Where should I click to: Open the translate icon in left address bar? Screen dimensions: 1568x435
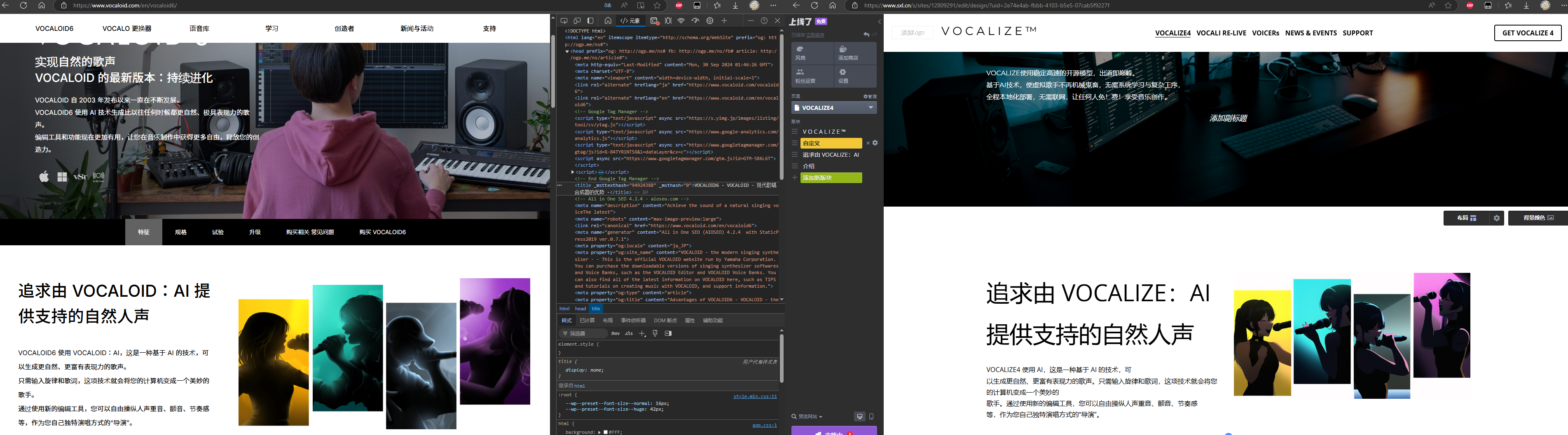(x=608, y=5)
